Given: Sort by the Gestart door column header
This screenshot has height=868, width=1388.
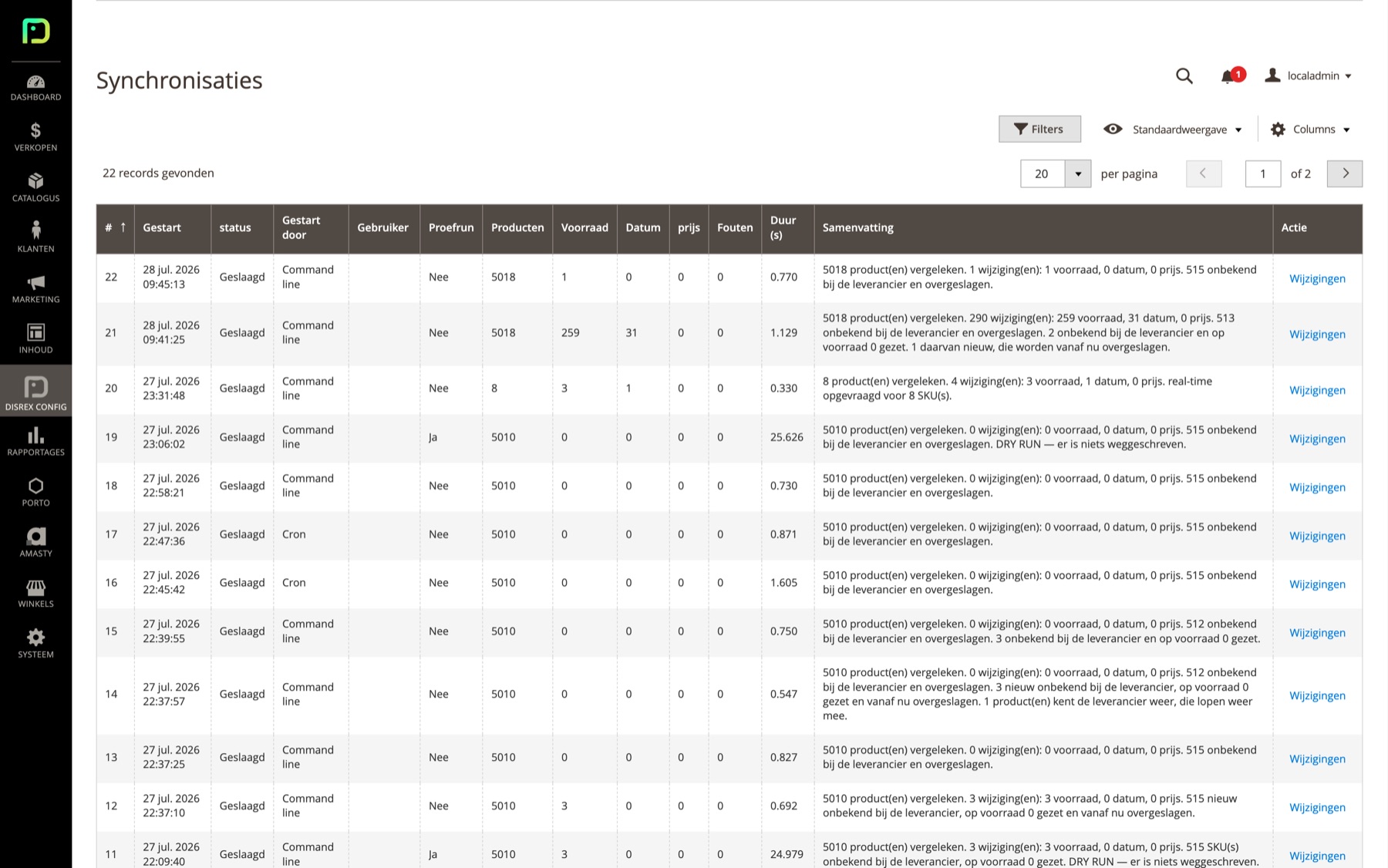Looking at the screenshot, I should coord(311,227).
